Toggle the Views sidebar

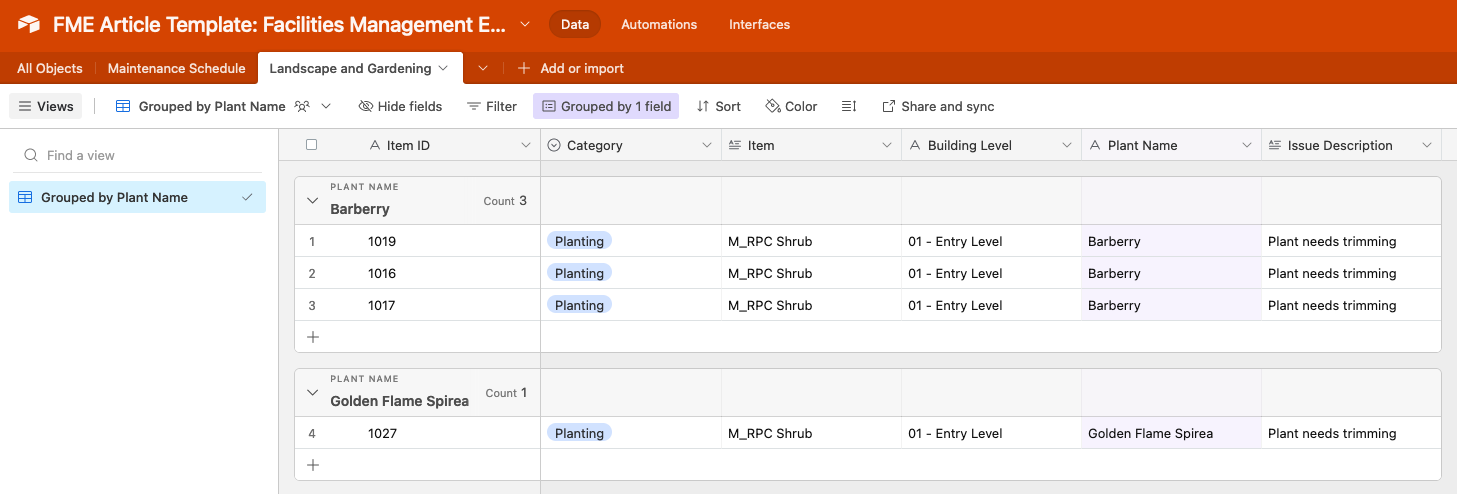[x=46, y=106]
